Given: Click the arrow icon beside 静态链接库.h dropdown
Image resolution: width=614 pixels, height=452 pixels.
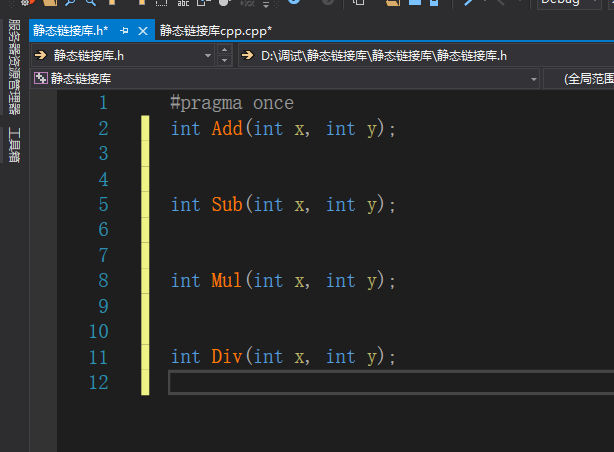Looking at the screenshot, I should point(40,55).
